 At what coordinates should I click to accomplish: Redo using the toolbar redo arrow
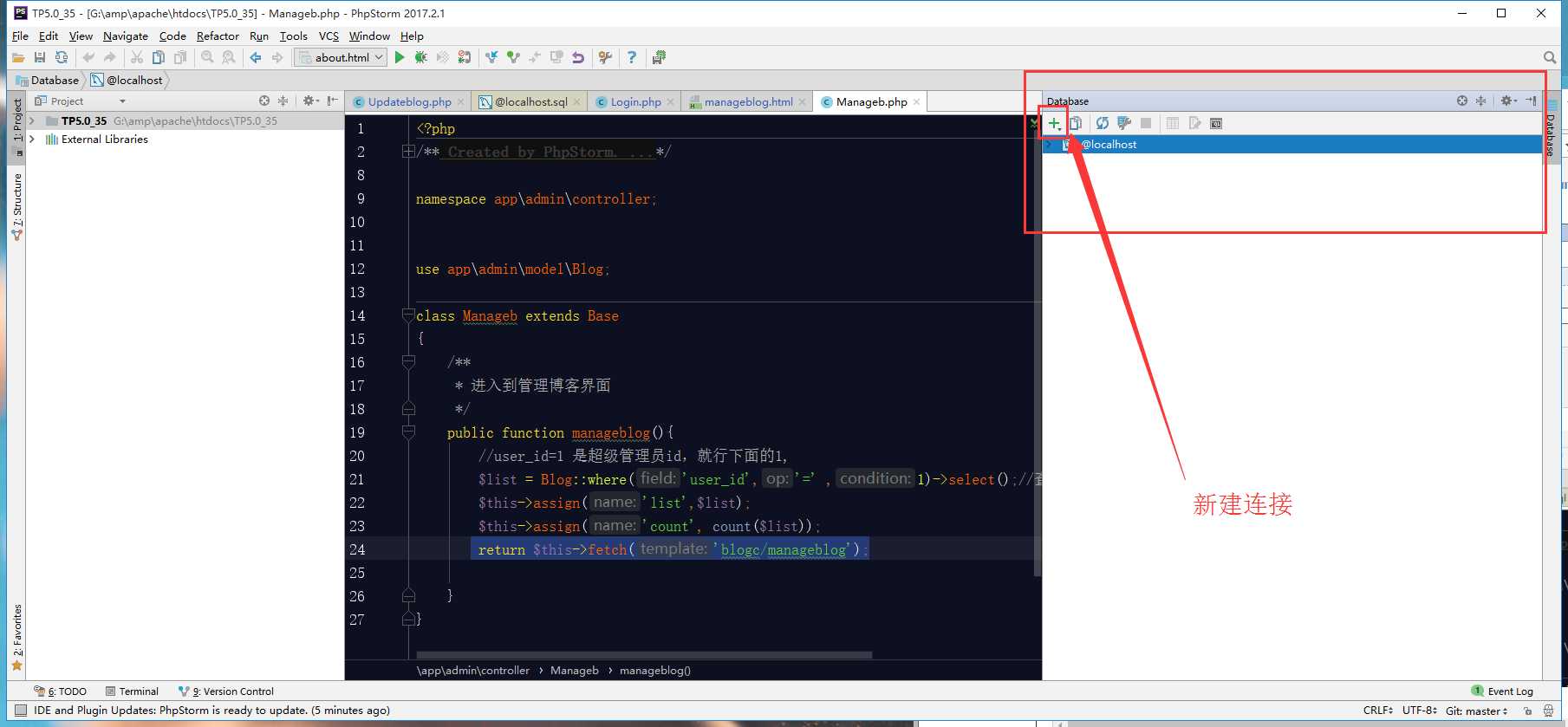click(109, 57)
